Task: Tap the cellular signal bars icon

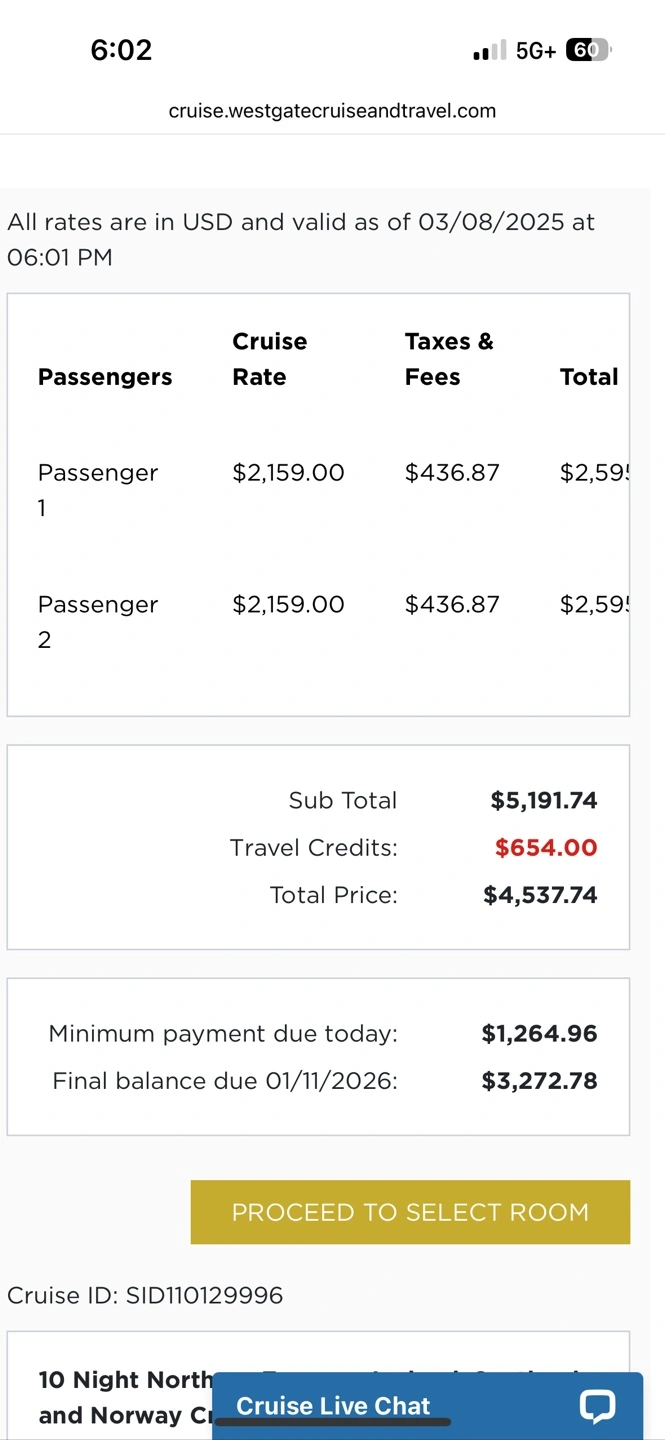Action: click(490, 51)
